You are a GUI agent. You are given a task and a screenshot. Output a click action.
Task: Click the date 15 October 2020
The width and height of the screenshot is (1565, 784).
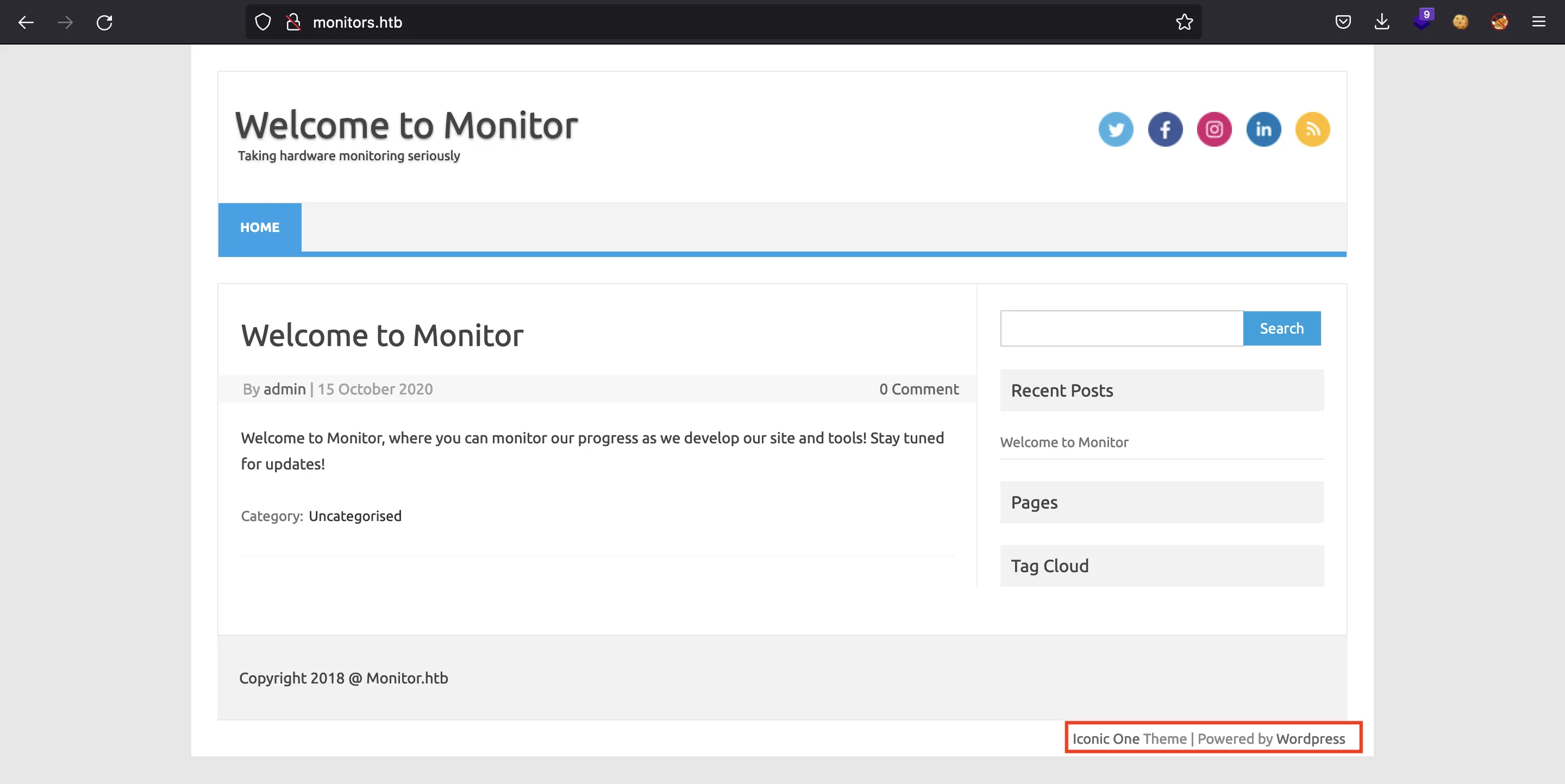pos(375,389)
